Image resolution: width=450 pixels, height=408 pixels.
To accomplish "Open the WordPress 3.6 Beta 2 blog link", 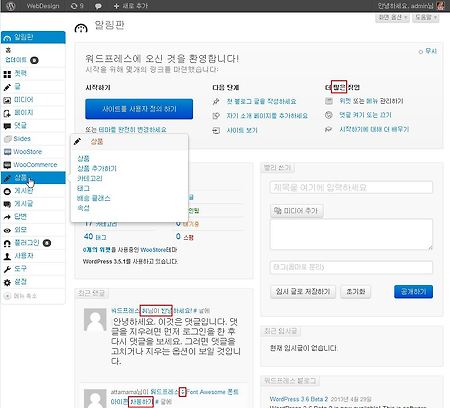I will point(299,399).
